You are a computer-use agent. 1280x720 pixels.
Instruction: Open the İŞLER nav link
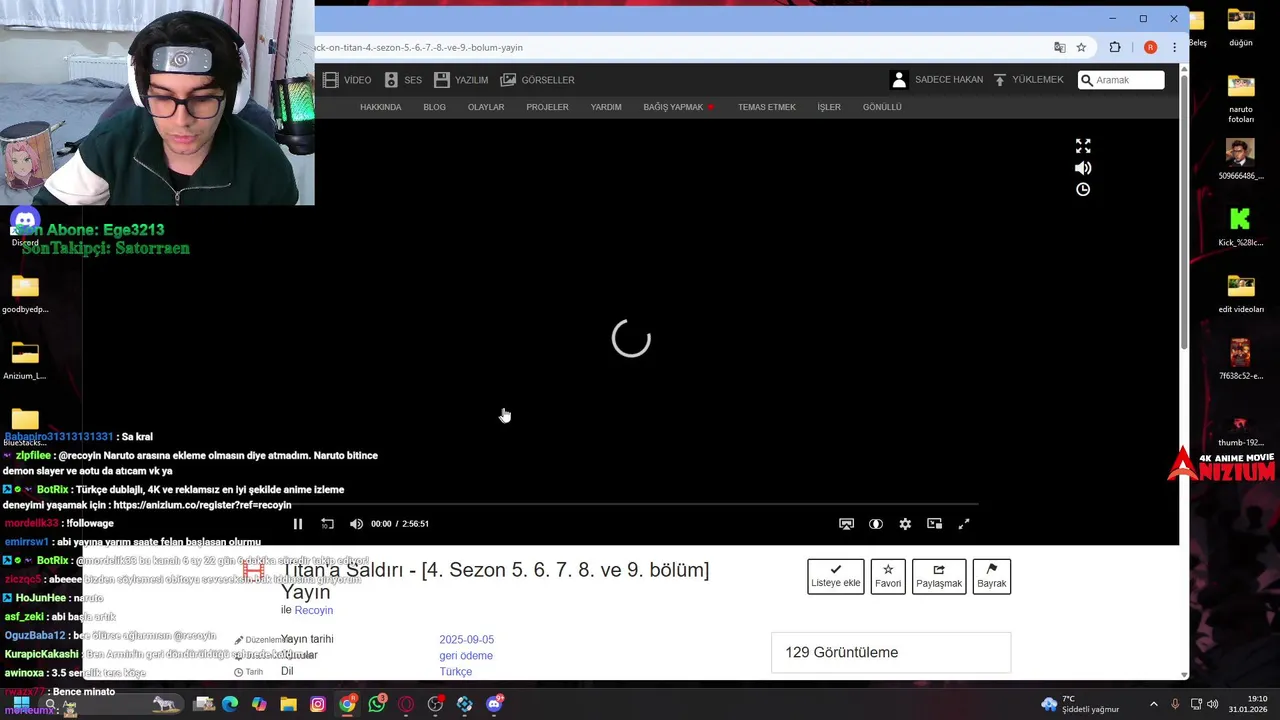tap(829, 107)
